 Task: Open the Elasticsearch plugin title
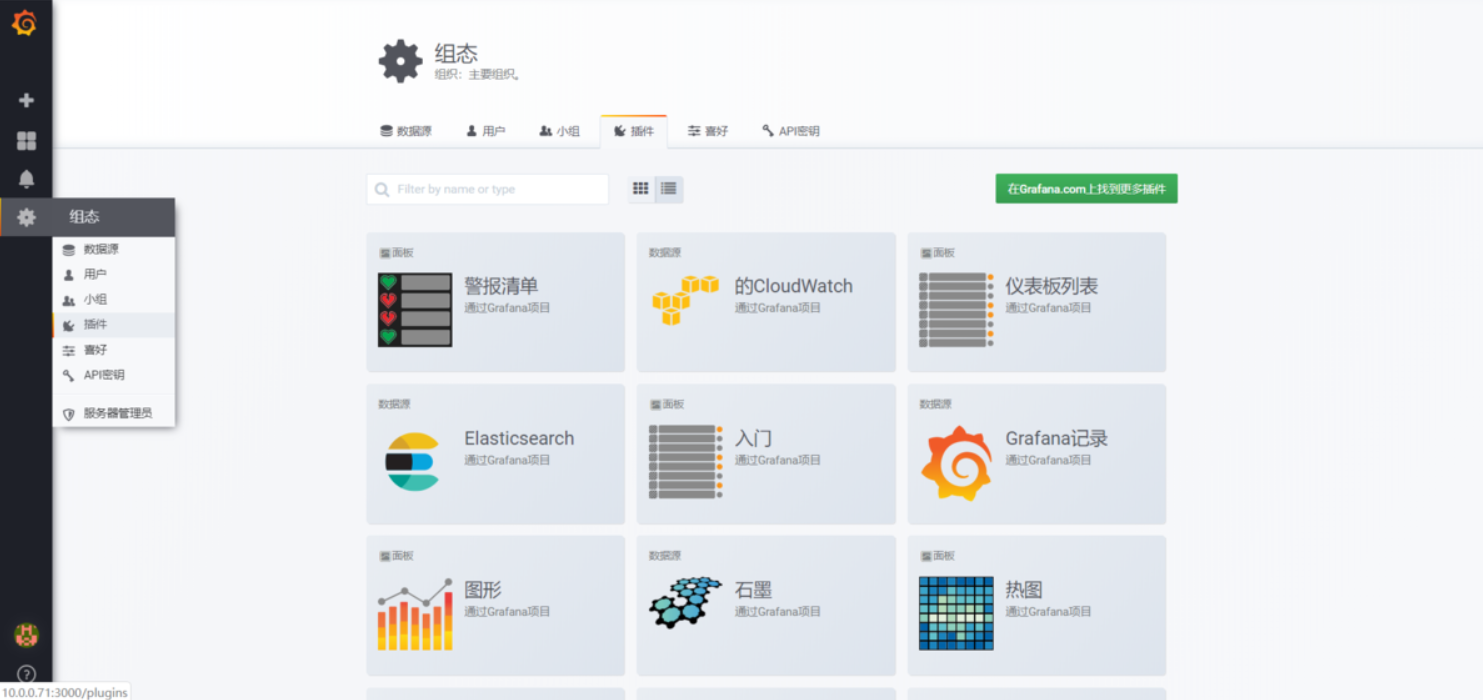pyautogui.click(x=519, y=438)
